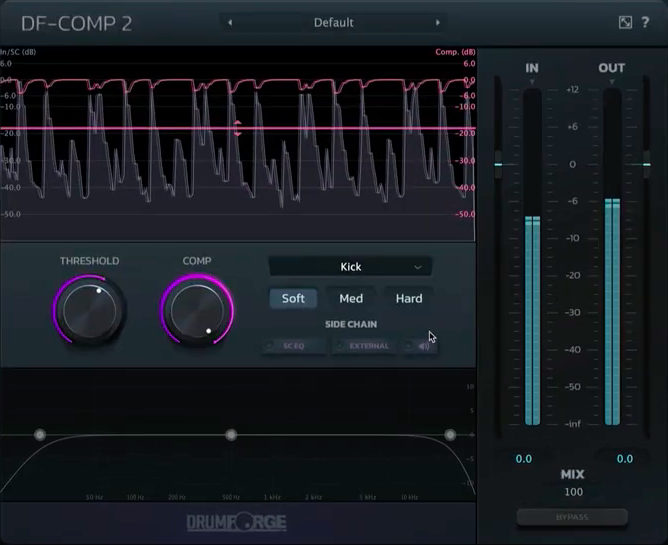Click the OUT gain fader handle
Viewport: 668px width, 545px height.
pos(647,164)
